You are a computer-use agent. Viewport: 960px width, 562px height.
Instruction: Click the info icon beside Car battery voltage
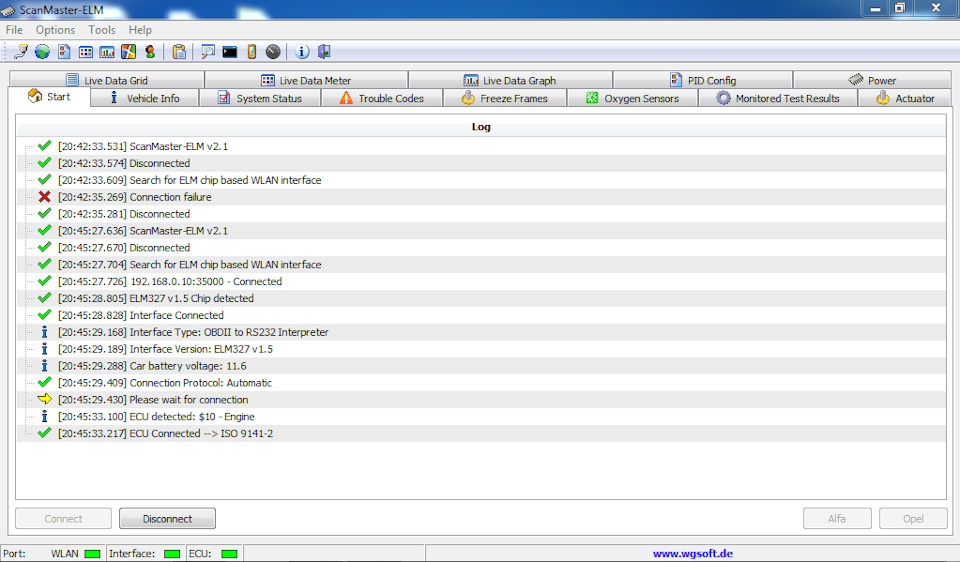coord(44,365)
